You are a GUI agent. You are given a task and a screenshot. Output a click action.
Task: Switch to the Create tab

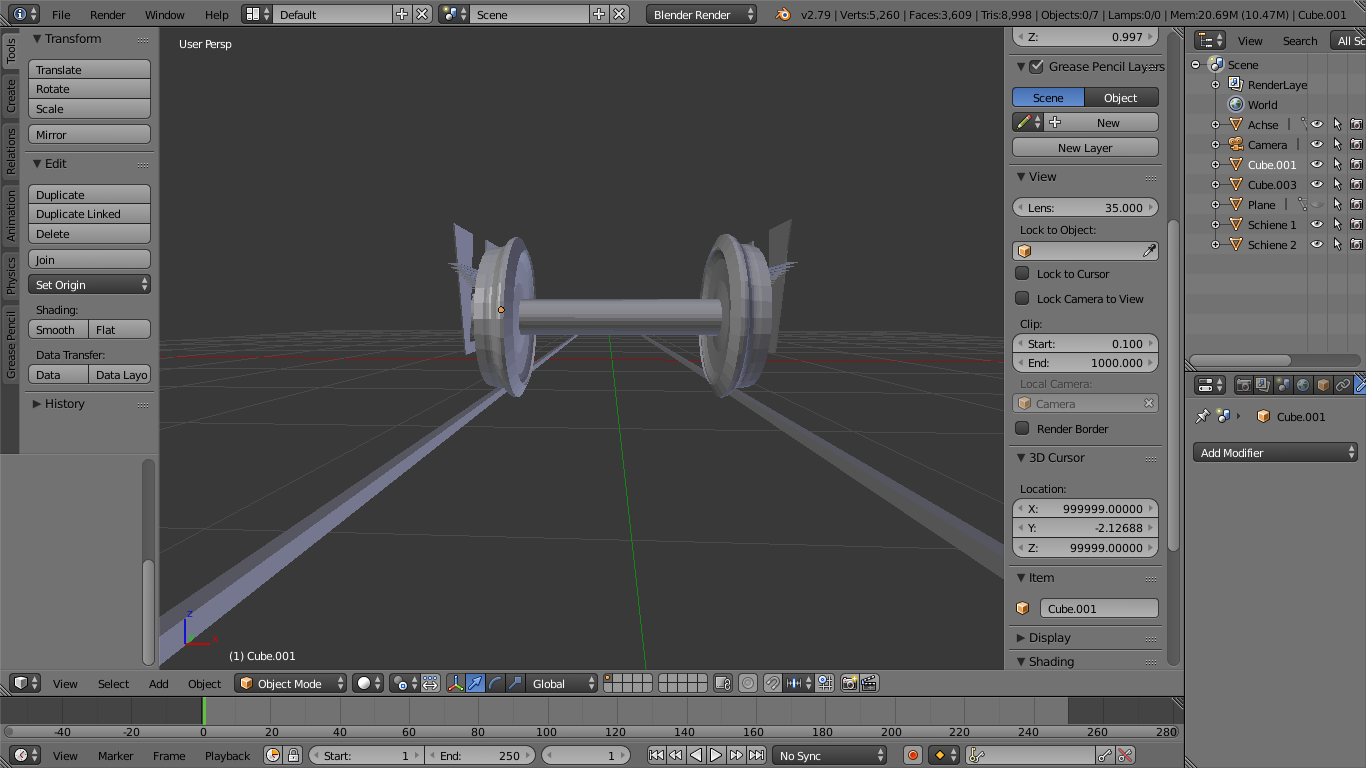11,96
